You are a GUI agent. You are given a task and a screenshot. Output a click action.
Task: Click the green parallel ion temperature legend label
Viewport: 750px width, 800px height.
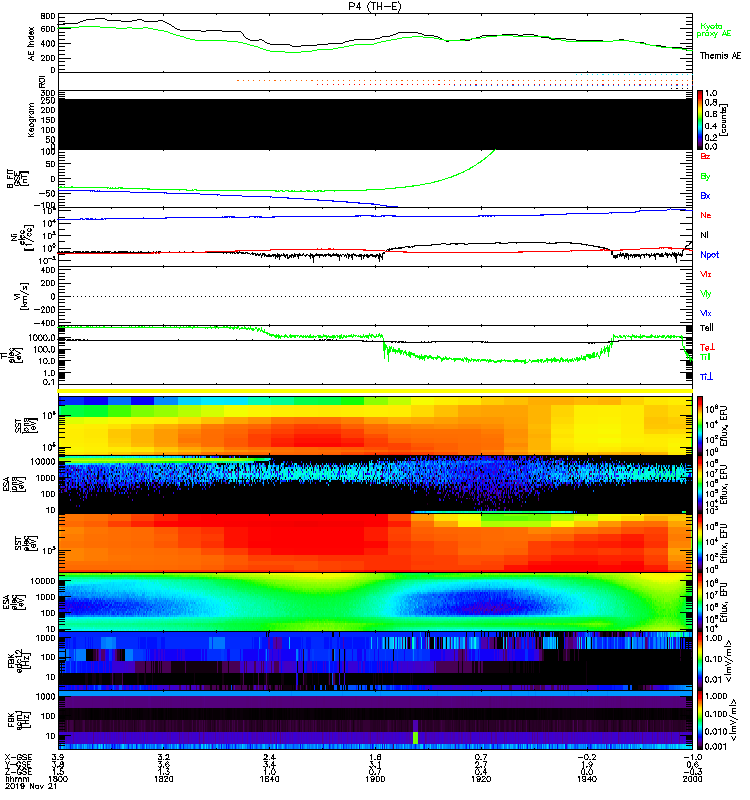pos(705,357)
